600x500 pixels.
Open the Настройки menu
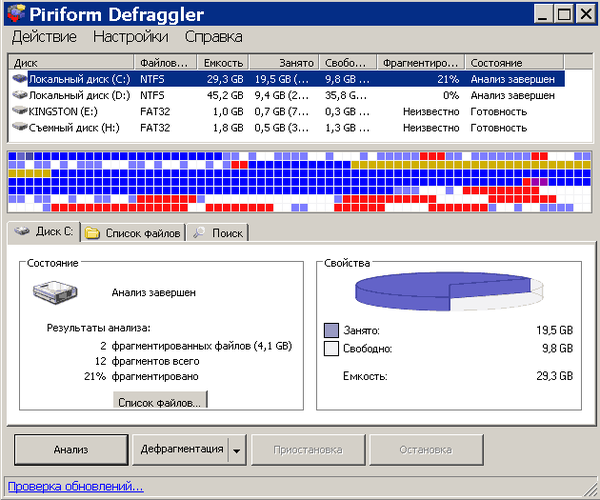pos(130,37)
